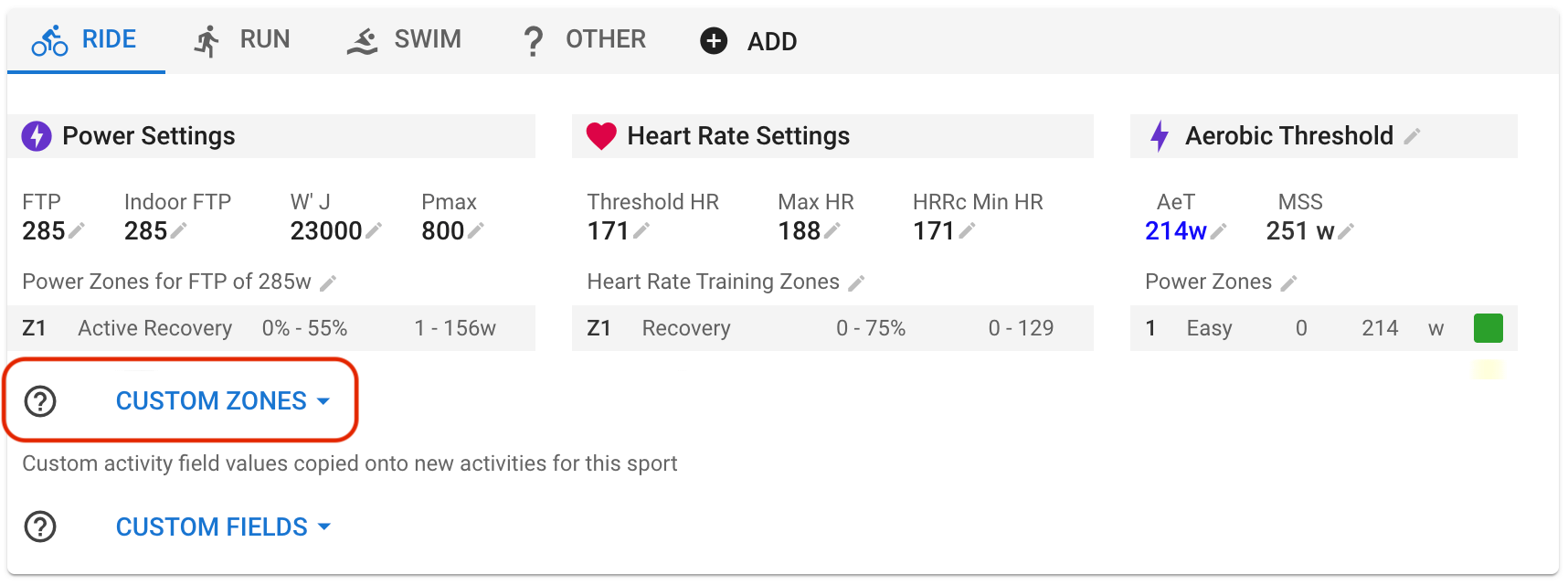Expand the CUSTOM ZONES dropdown
The width and height of the screenshot is (1568, 585).
(222, 401)
